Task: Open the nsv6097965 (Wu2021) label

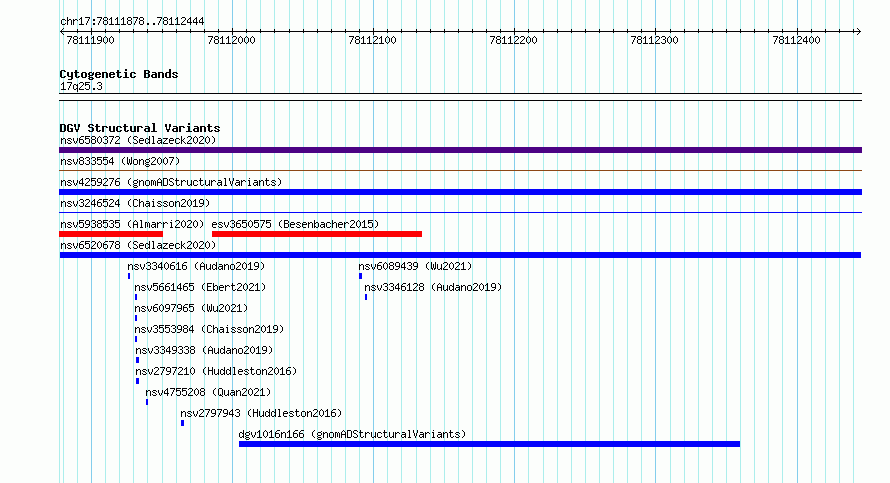Action: pyautogui.click(x=191, y=308)
